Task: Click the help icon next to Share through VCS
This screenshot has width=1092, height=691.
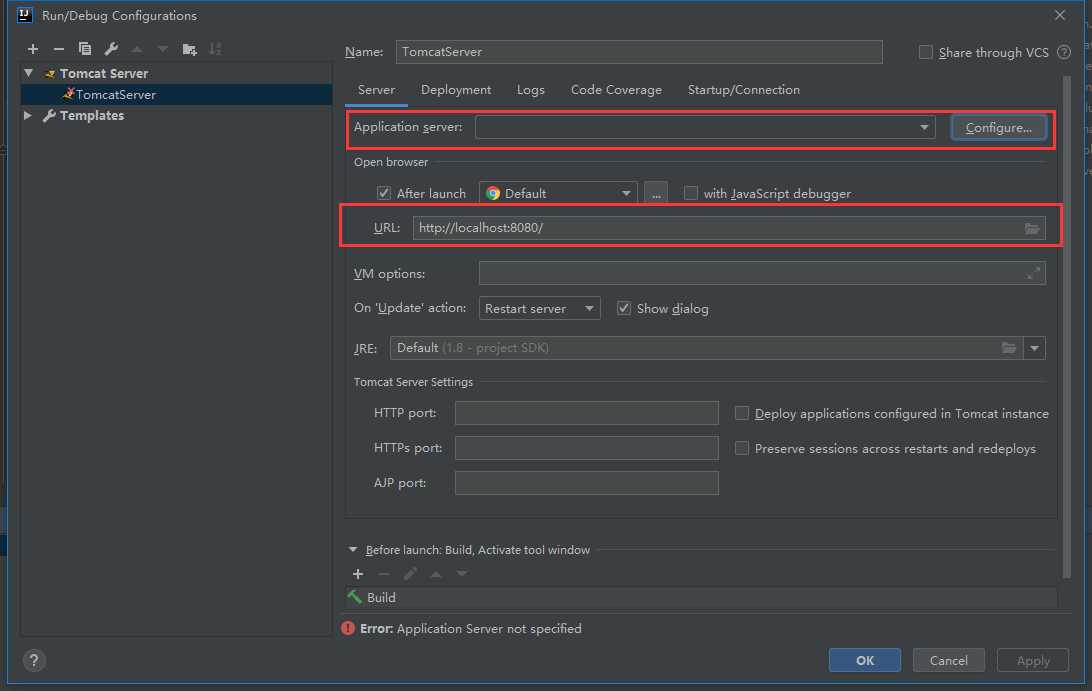Action: click(1063, 52)
